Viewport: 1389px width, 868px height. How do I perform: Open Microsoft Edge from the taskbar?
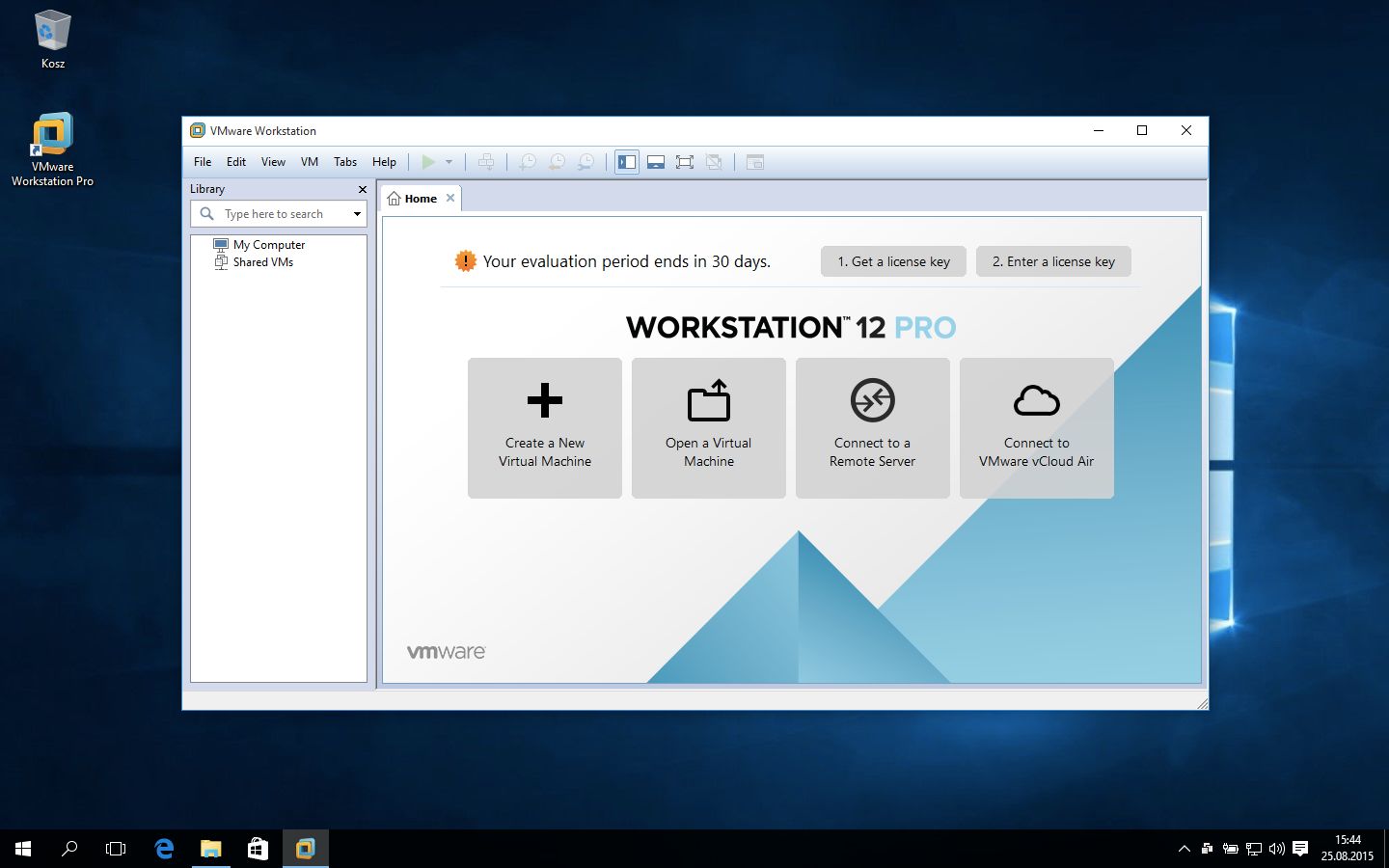(164, 849)
